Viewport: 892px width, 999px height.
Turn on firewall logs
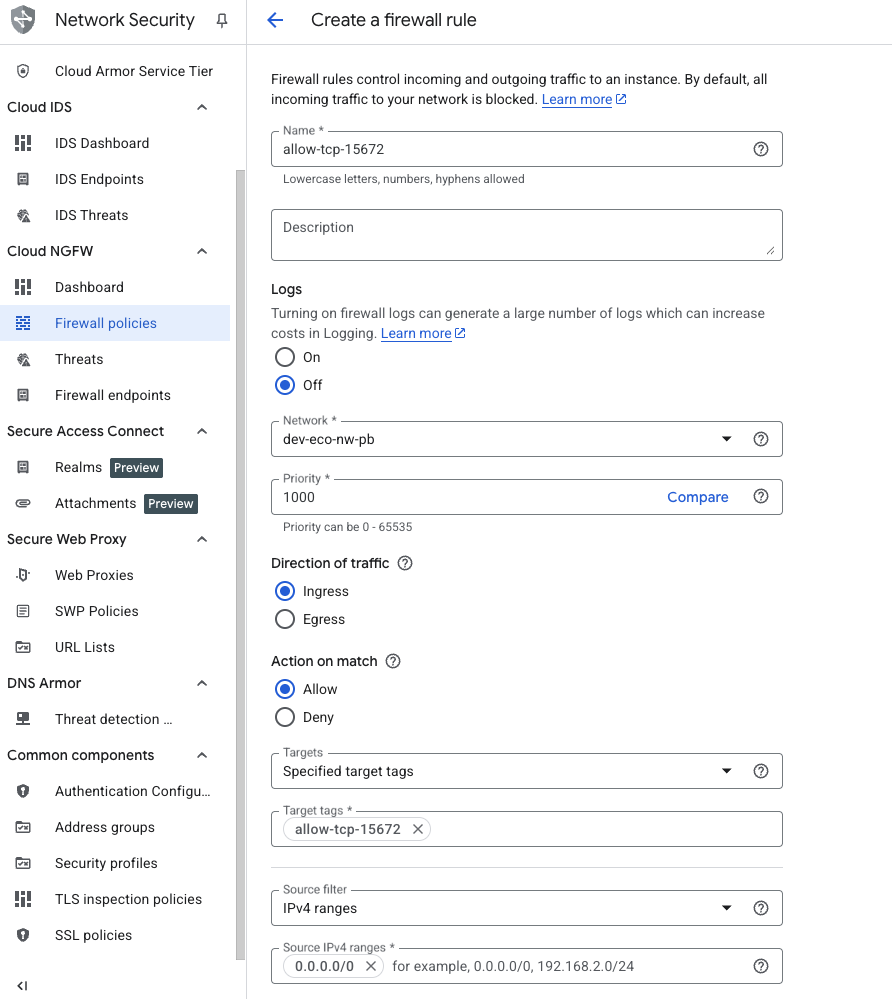pyautogui.click(x=284, y=356)
